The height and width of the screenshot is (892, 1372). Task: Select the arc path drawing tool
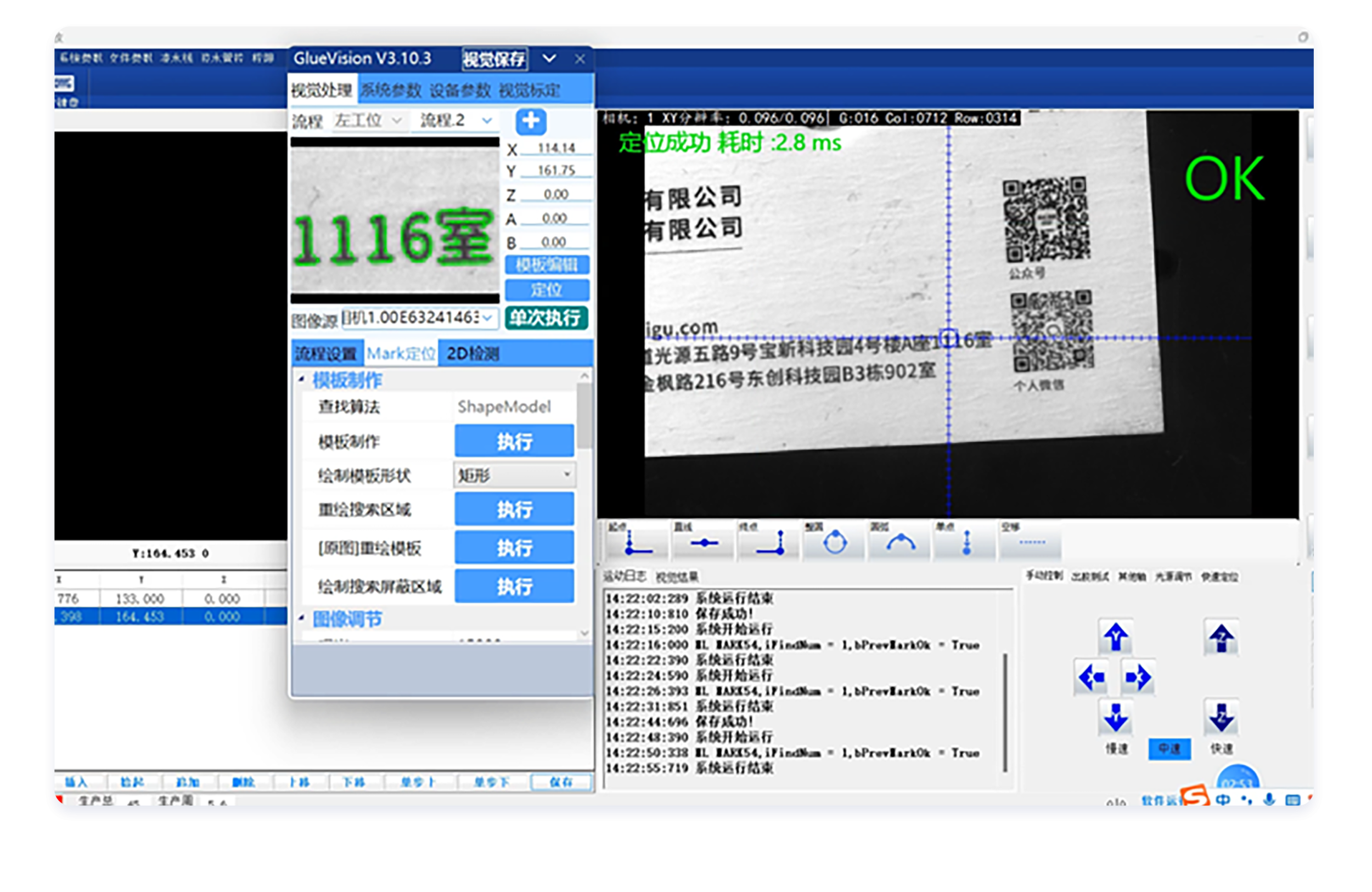click(x=900, y=541)
